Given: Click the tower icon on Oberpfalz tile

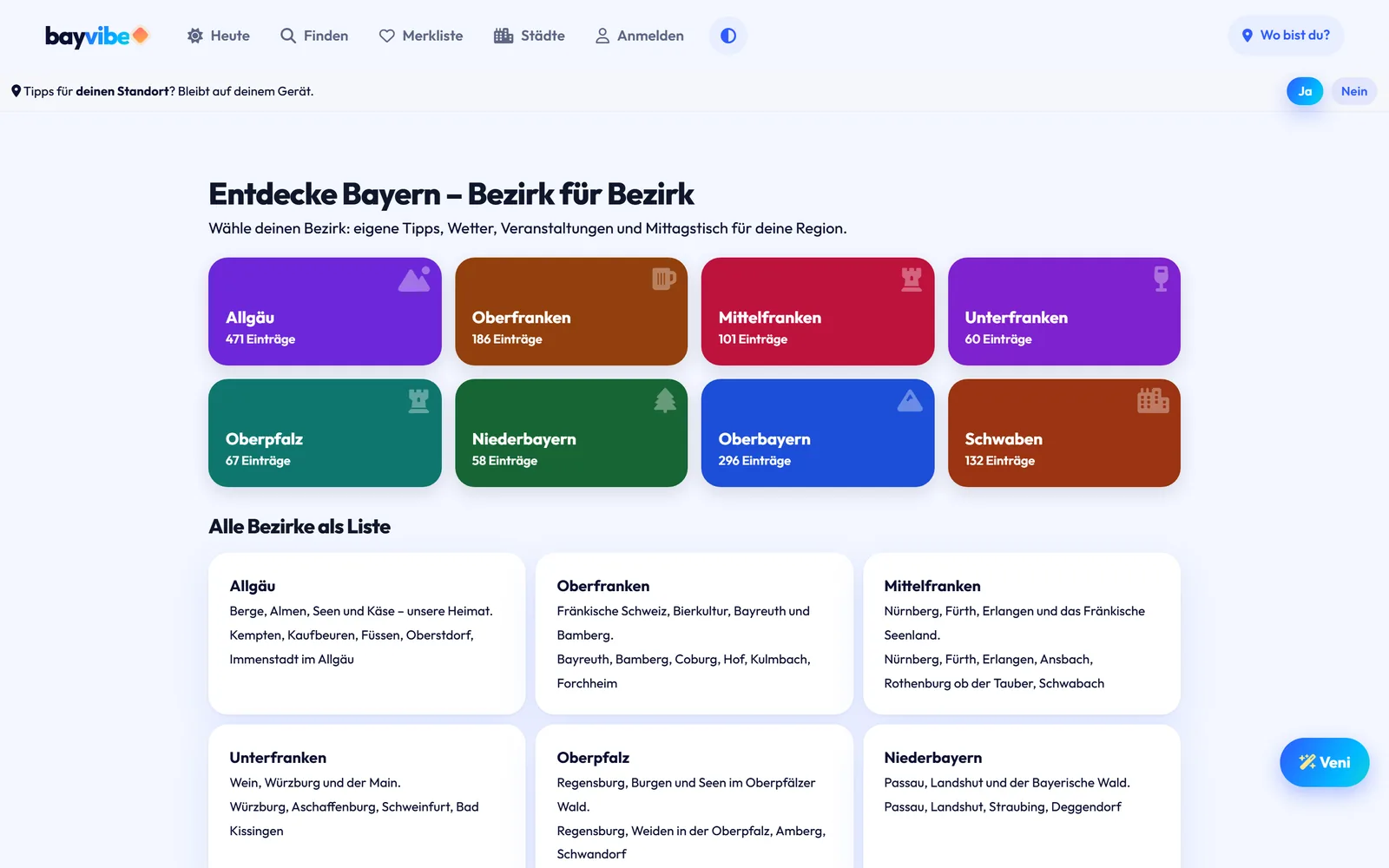Looking at the screenshot, I should coord(418,400).
